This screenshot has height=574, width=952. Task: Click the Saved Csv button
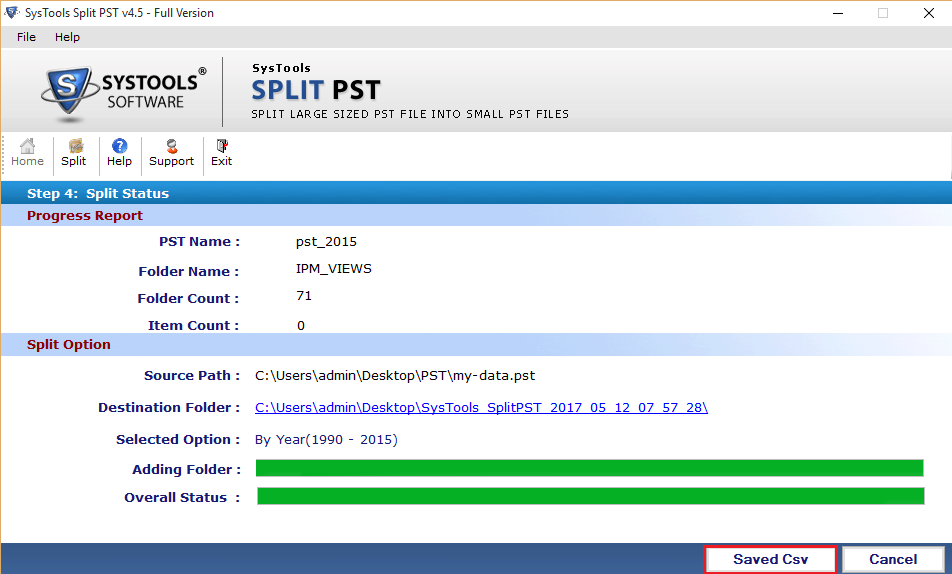click(x=770, y=559)
